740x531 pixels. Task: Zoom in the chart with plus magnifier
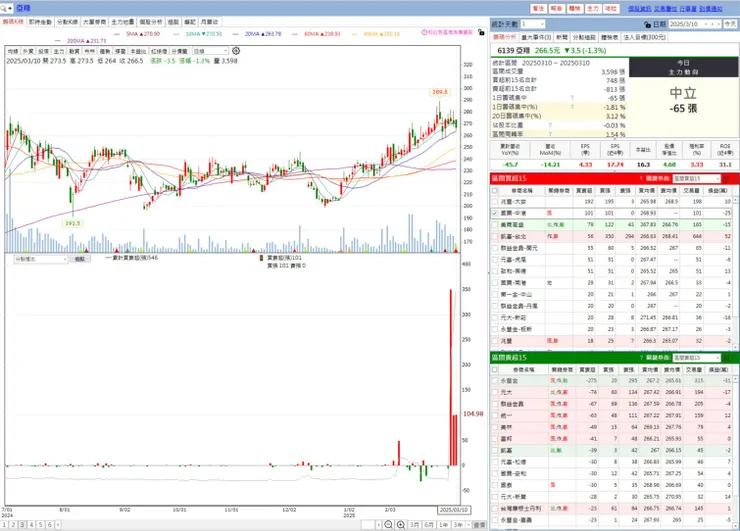point(401,525)
